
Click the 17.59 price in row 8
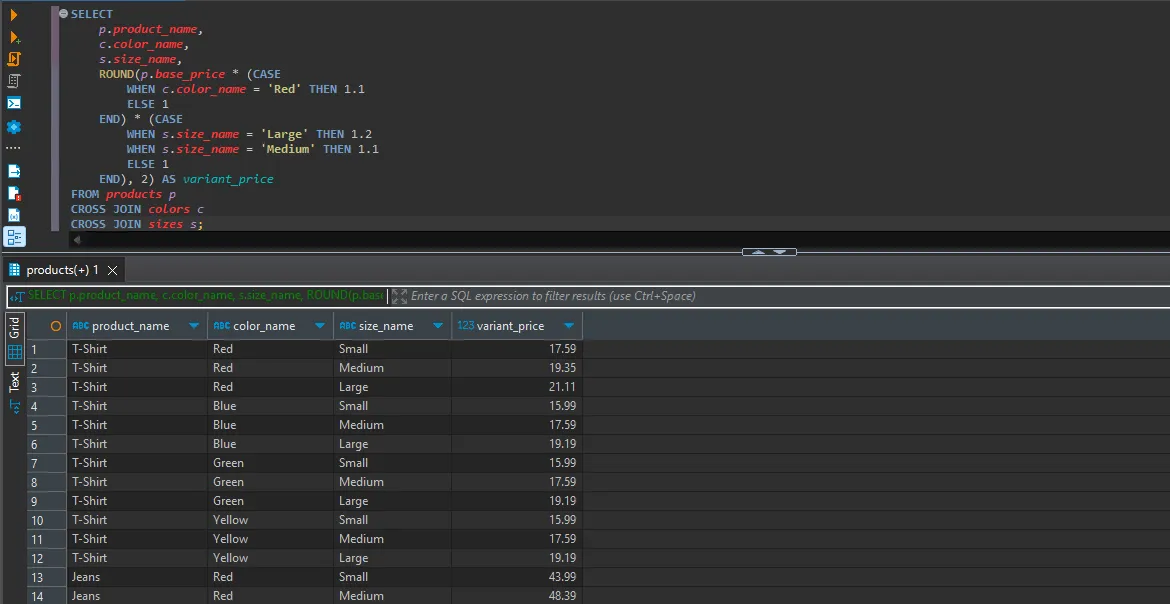pos(517,482)
